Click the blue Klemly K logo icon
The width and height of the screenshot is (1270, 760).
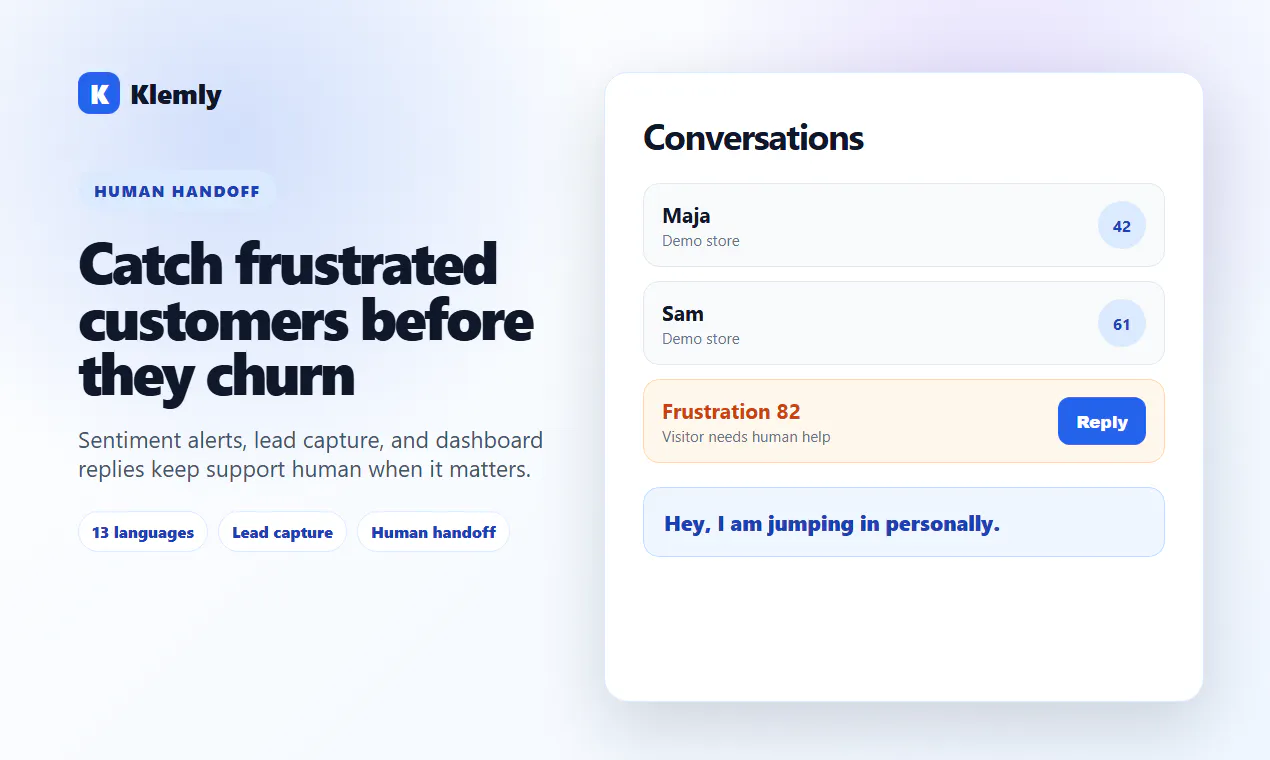pyautogui.click(x=99, y=93)
